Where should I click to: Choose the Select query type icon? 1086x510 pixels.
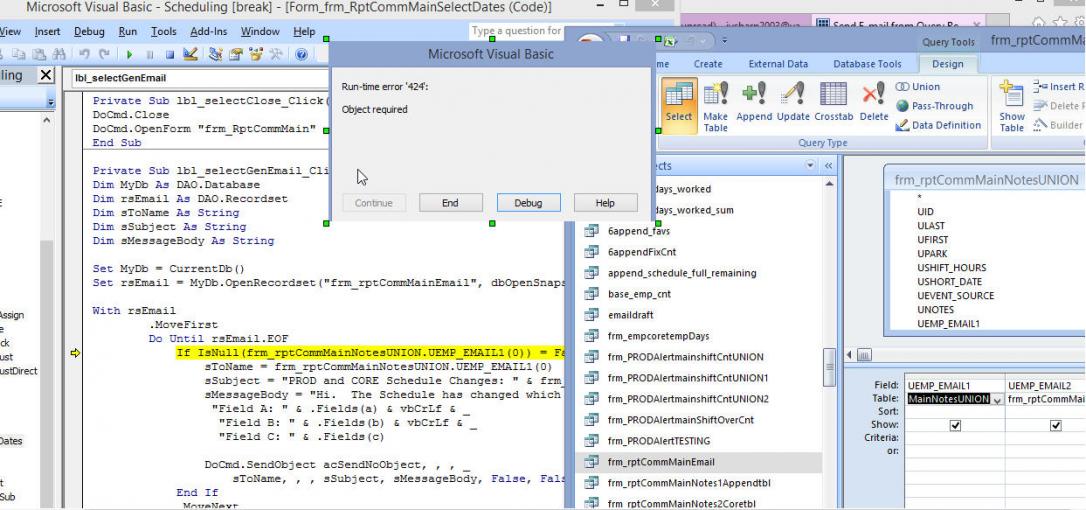coord(679,105)
